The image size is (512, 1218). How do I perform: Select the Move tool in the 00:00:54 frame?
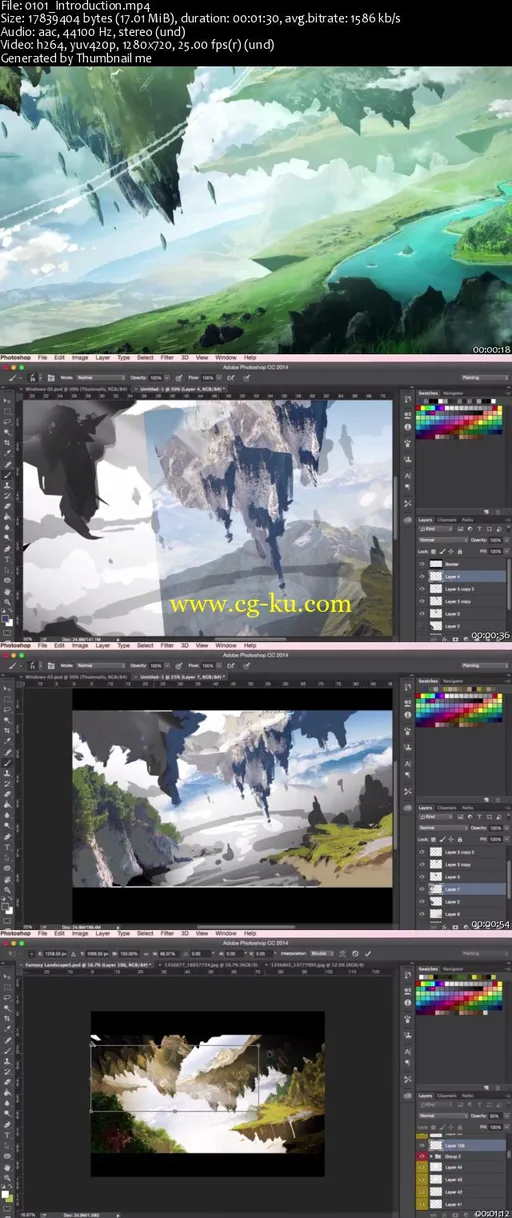(6, 689)
